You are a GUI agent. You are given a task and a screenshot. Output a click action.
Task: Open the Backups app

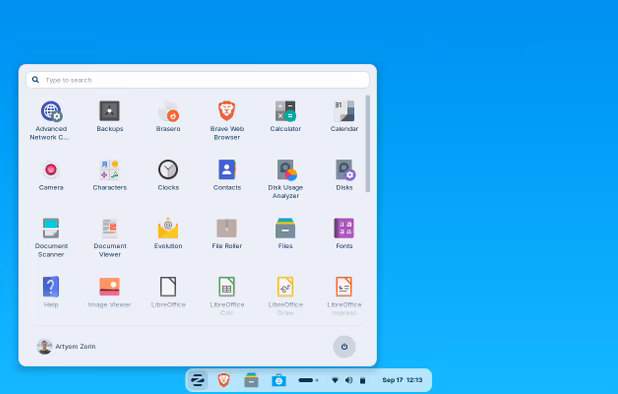click(110, 116)
